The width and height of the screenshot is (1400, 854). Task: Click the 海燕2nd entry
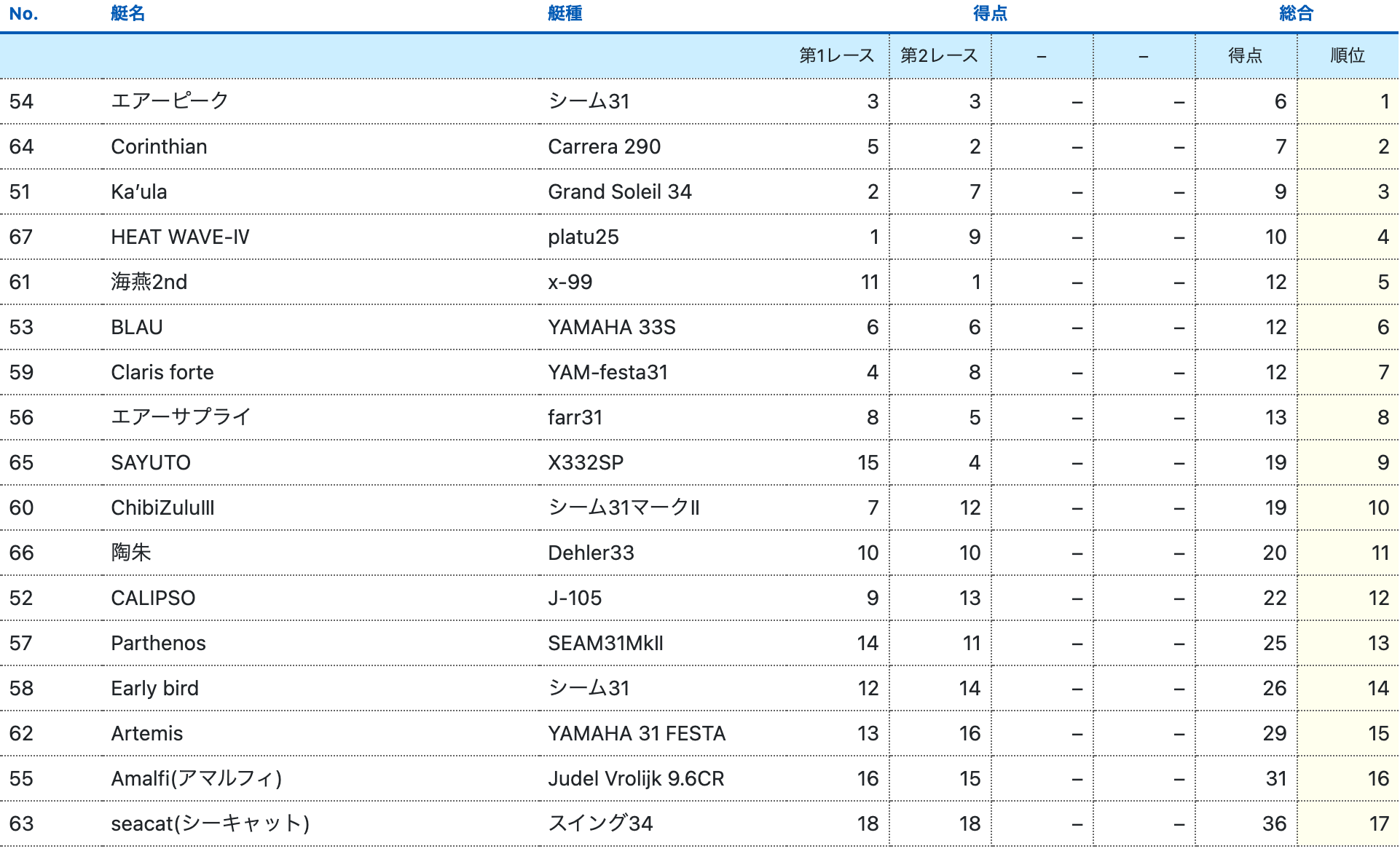149,282
